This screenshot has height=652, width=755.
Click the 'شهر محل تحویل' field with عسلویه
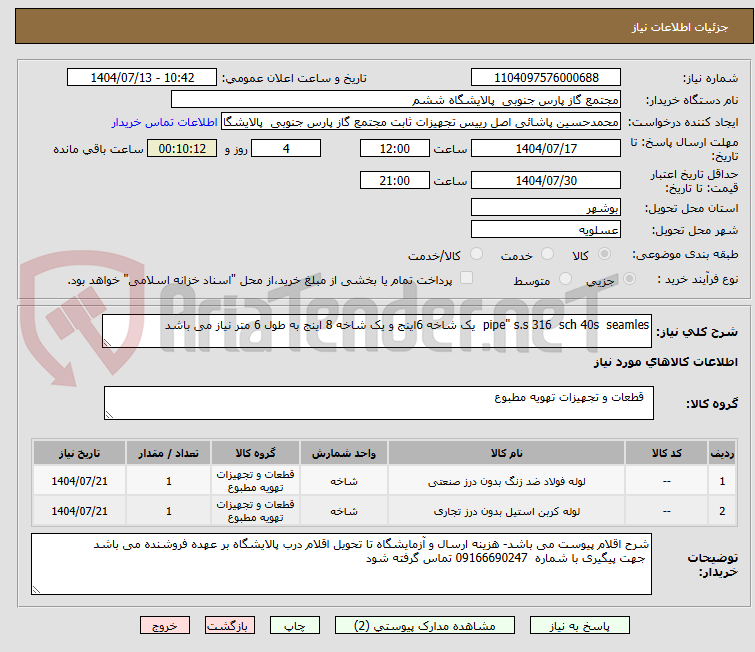545,230
